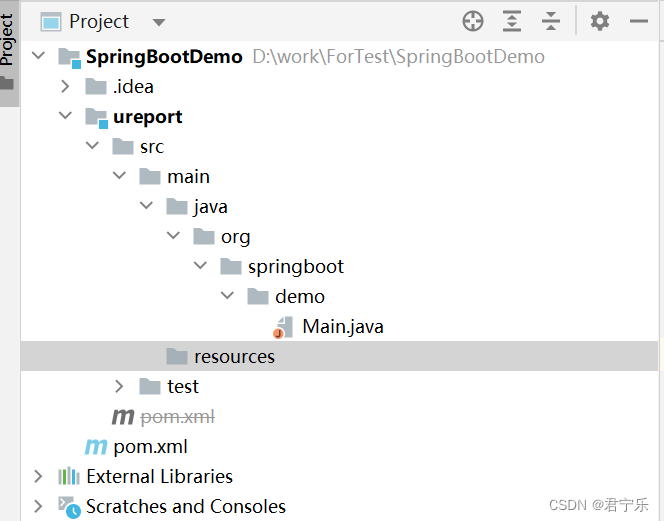Select the src folder label
664x521 pixels.
pyautogui.click(x=152, y=147)
